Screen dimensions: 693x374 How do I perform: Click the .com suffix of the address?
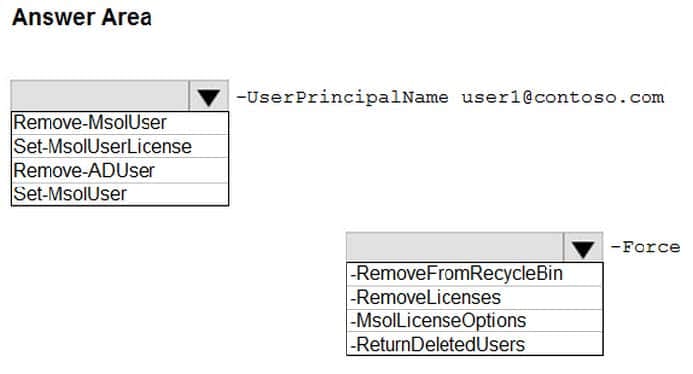tap(641, 97)
